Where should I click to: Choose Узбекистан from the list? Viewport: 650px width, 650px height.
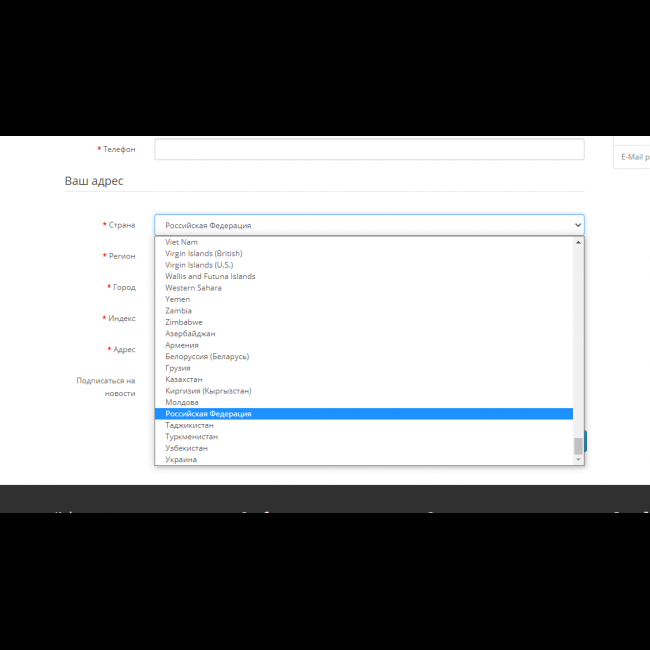pos(187,448)
